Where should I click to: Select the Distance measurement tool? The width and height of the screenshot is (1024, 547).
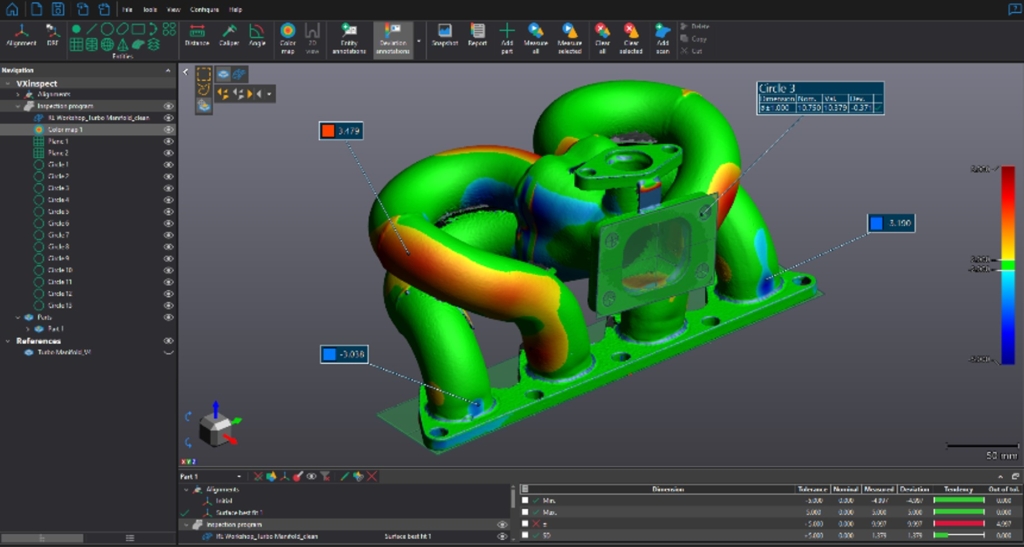(x=197, y=35)
